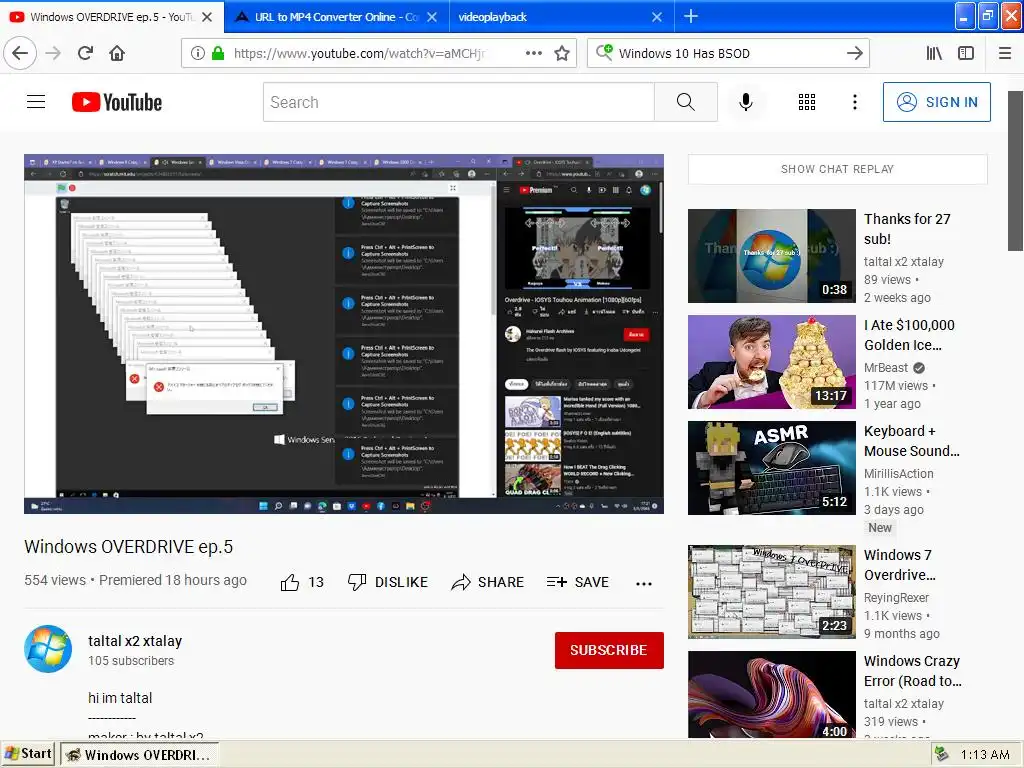This screenshot has height=768, width=1024.
Task: Switch to URL to MP4 Converter Online tab
Action: pos(336,17)
